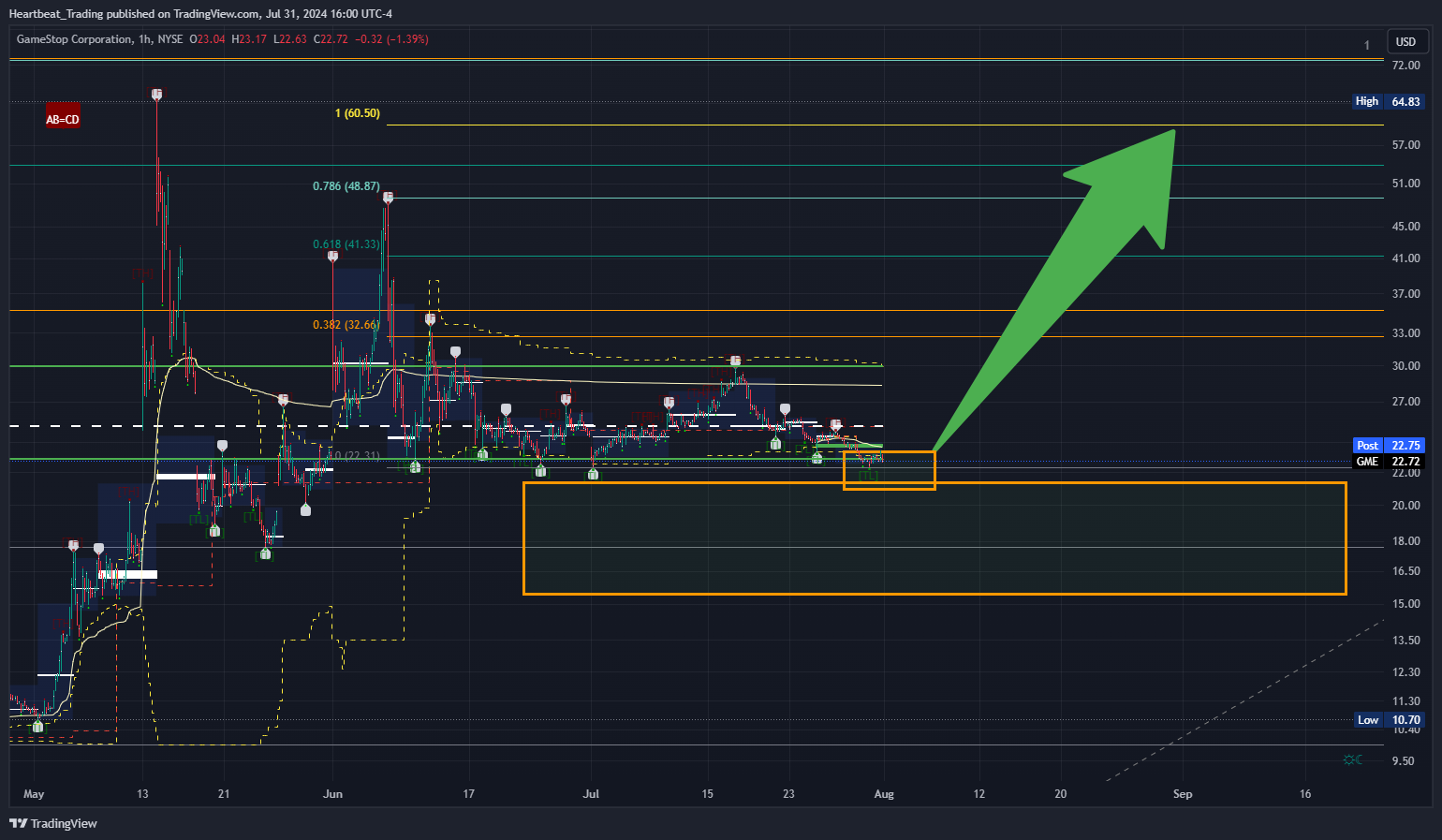Click the 51.00 price axis label
Viewport: 1442px width, 840px height.
[x=1405, y=184]
